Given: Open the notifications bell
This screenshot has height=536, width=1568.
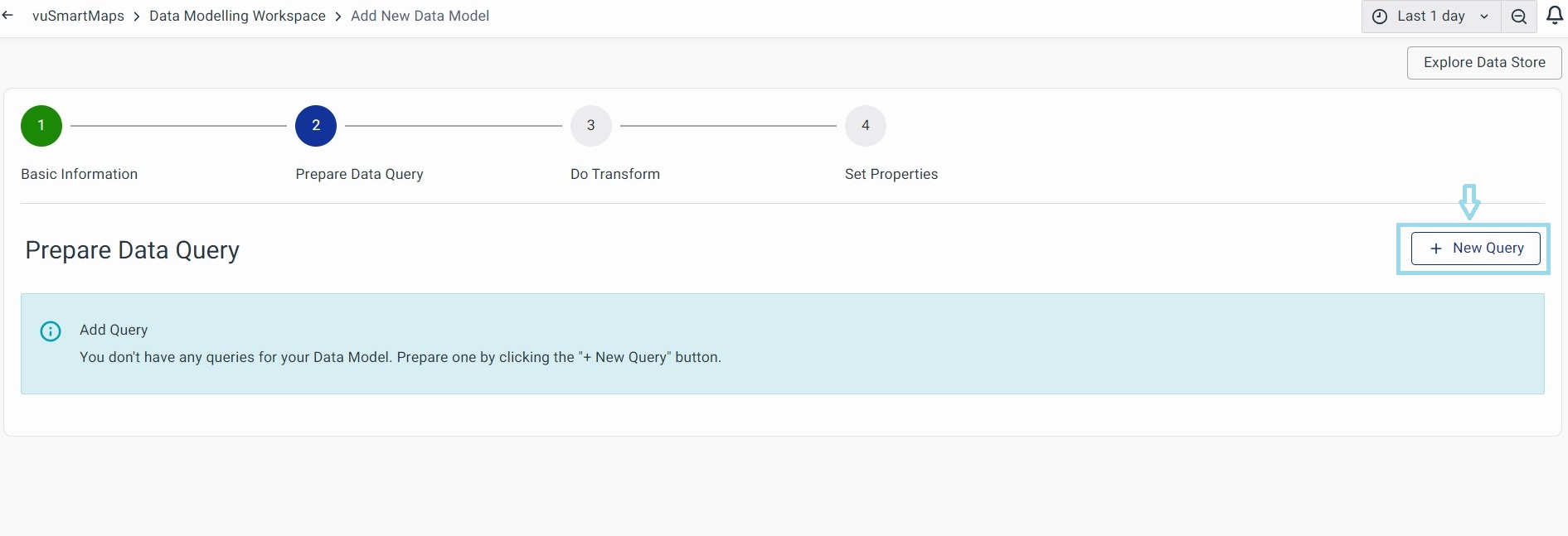Looking at the screenshot, I should click(1554, 16).
